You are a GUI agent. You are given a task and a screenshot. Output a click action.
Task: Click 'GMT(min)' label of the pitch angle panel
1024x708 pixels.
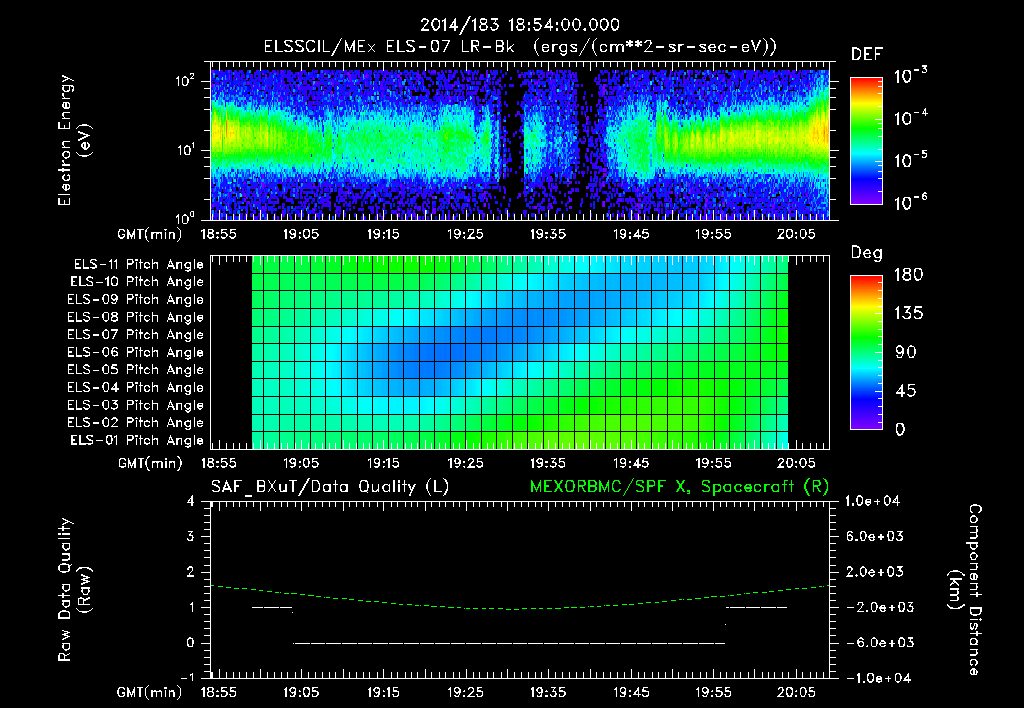click(150, 464)
